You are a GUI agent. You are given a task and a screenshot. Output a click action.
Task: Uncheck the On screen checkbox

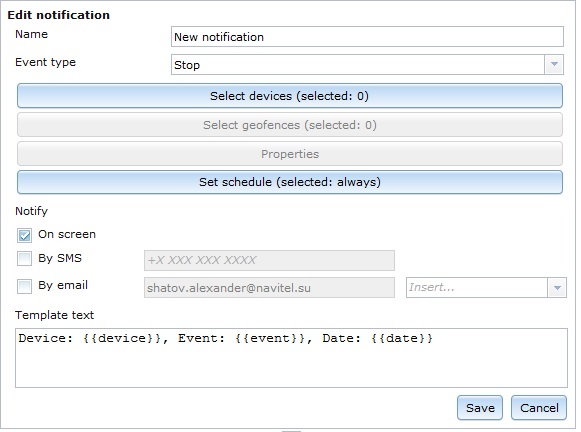24,235
